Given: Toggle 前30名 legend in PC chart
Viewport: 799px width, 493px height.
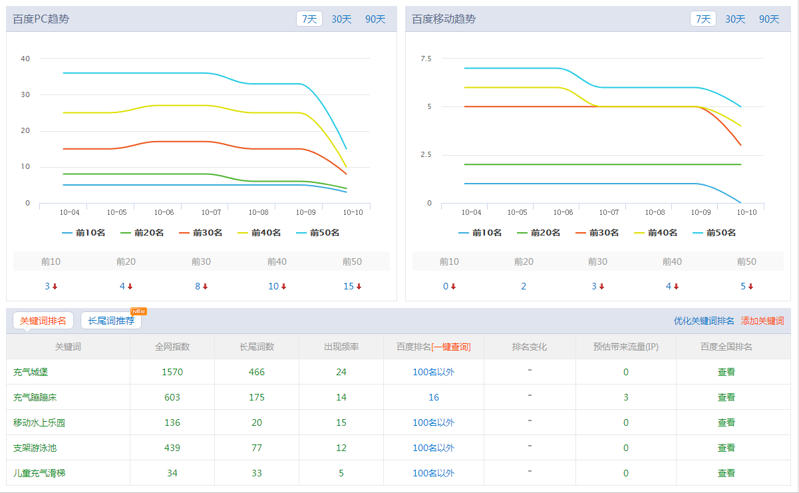Looking at the screenshot, I should point(201,232).
